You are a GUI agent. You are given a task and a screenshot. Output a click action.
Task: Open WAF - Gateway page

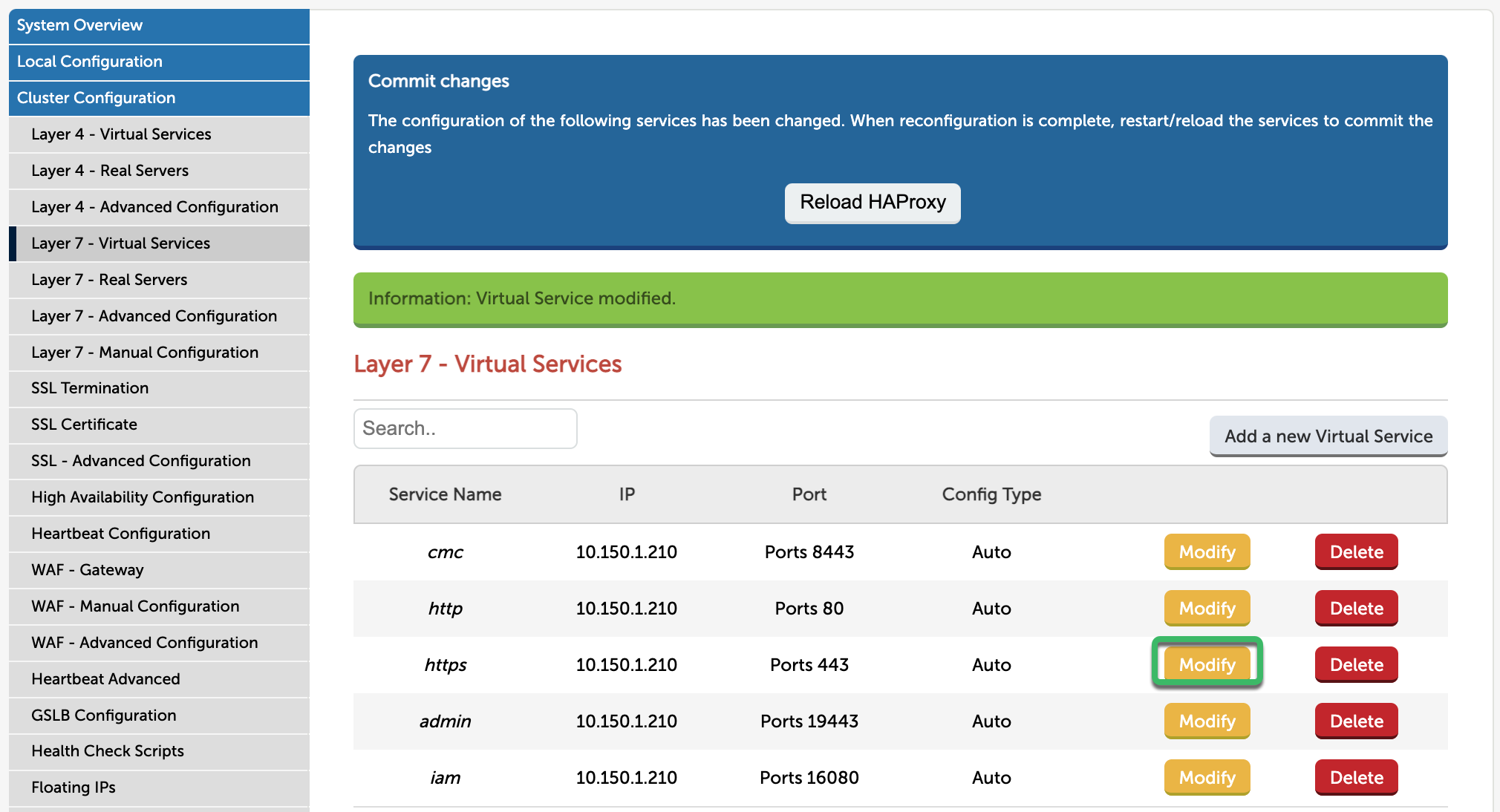[159, 570]
